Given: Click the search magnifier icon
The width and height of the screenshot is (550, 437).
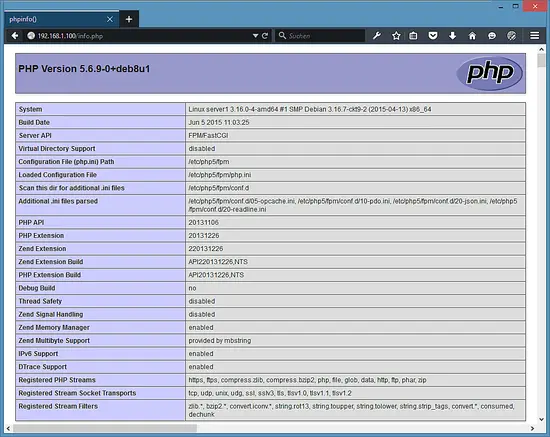Looking at the screenshot, I should tap(282, 35).
